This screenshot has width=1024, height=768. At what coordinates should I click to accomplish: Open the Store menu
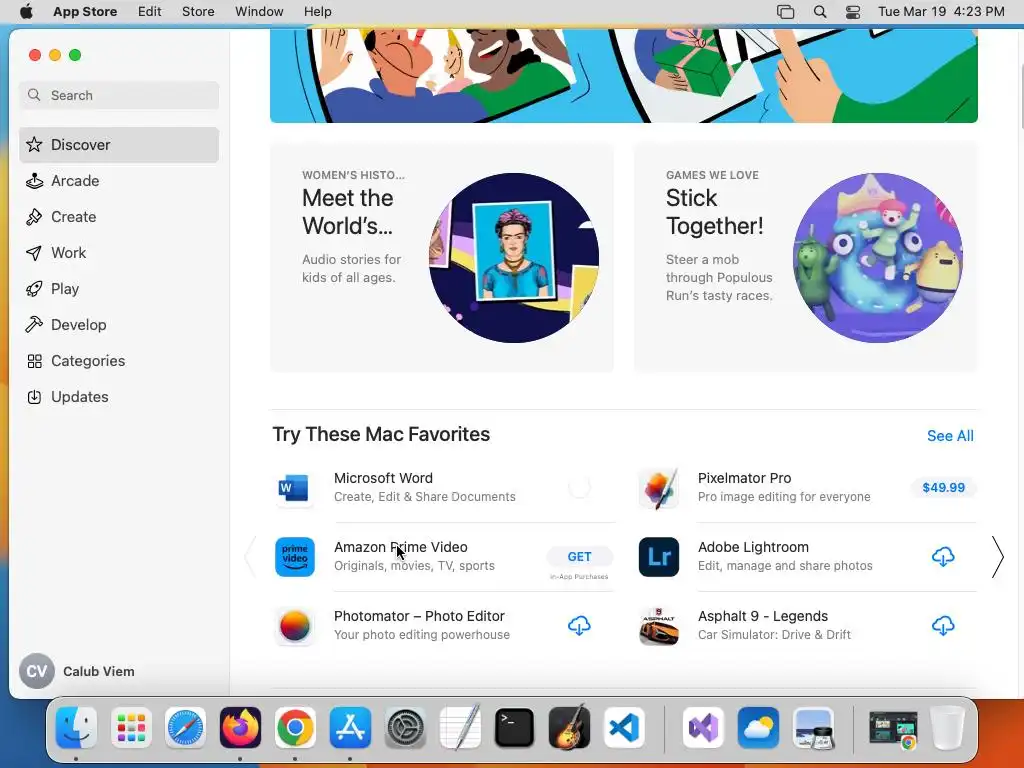(198, 12)
